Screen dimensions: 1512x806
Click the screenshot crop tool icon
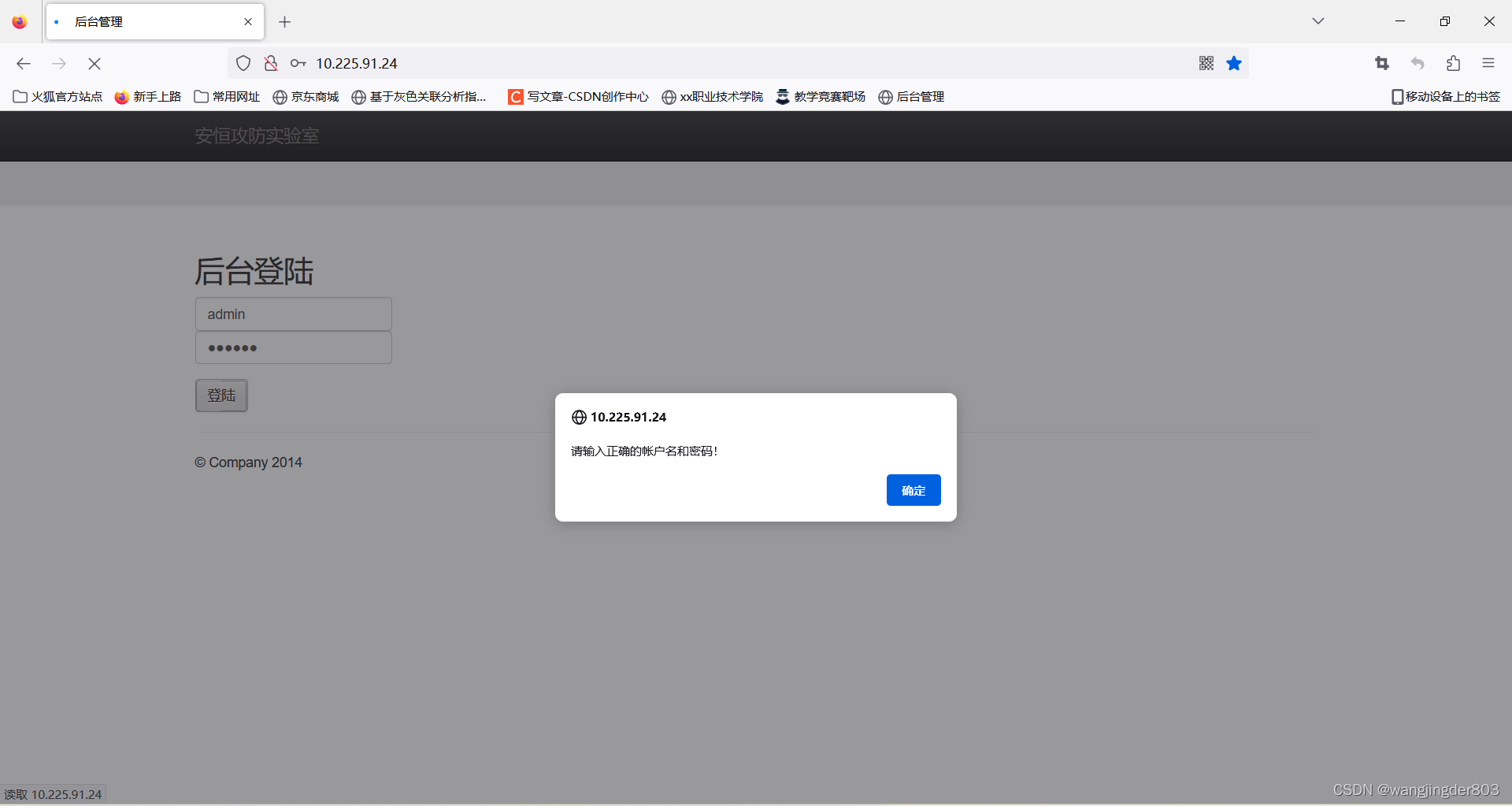tap(1382, 63)
